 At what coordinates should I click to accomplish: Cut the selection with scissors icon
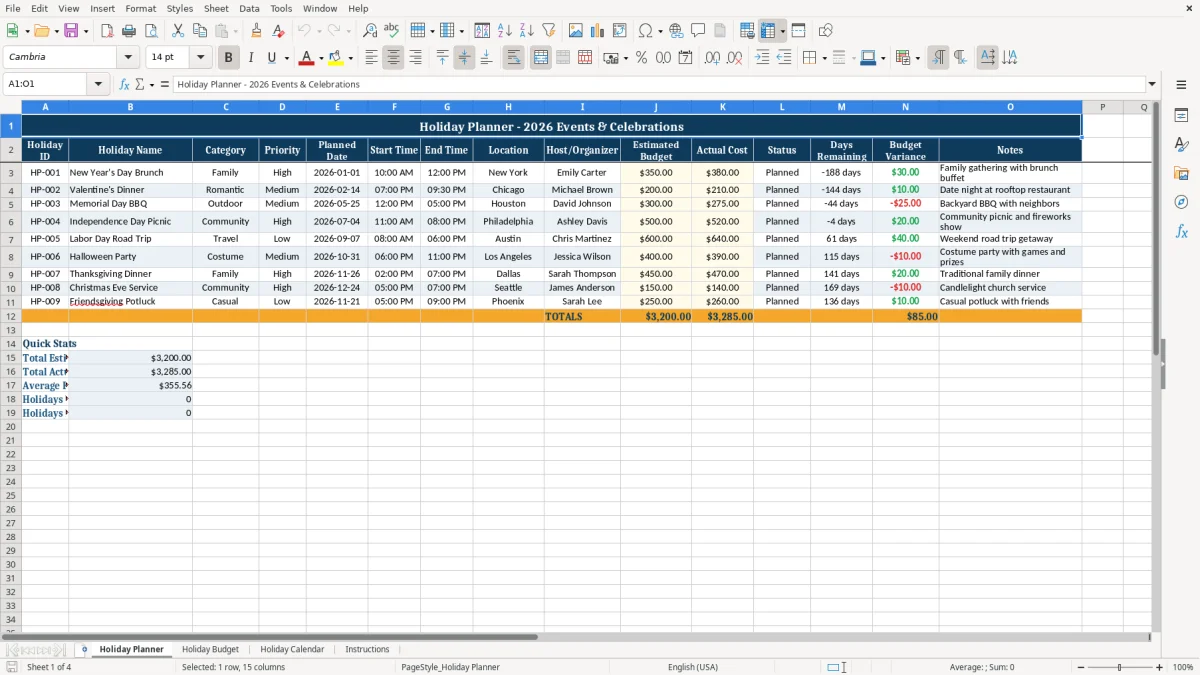click(178, 31)
